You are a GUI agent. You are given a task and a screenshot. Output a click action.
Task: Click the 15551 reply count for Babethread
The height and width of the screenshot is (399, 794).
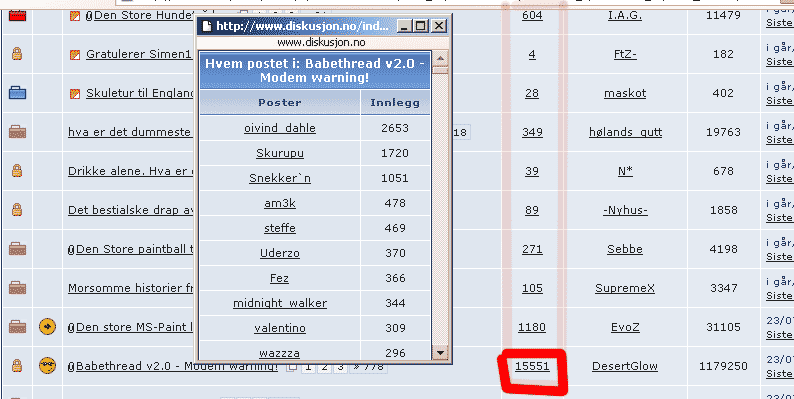[532, 366]
